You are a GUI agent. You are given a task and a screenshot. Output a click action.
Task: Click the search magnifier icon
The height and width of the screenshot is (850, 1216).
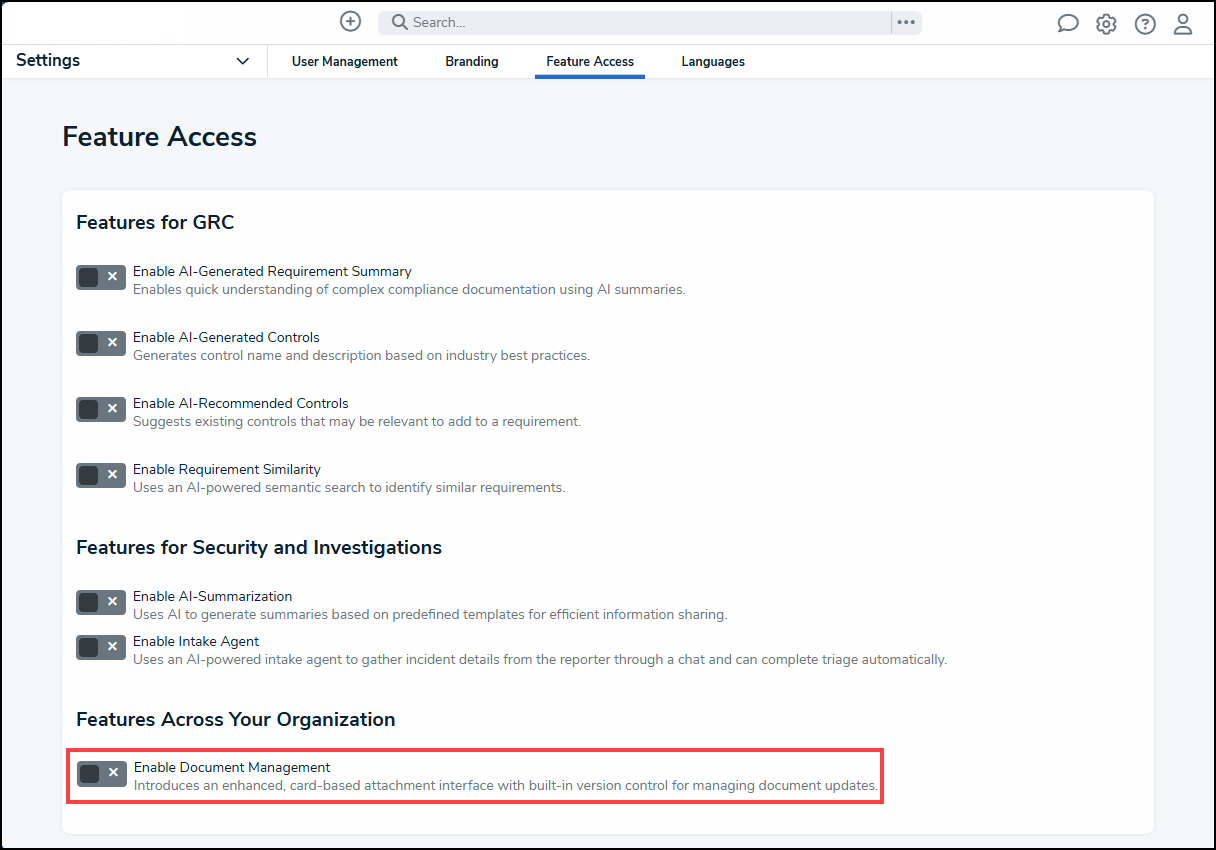click(398, 21)
